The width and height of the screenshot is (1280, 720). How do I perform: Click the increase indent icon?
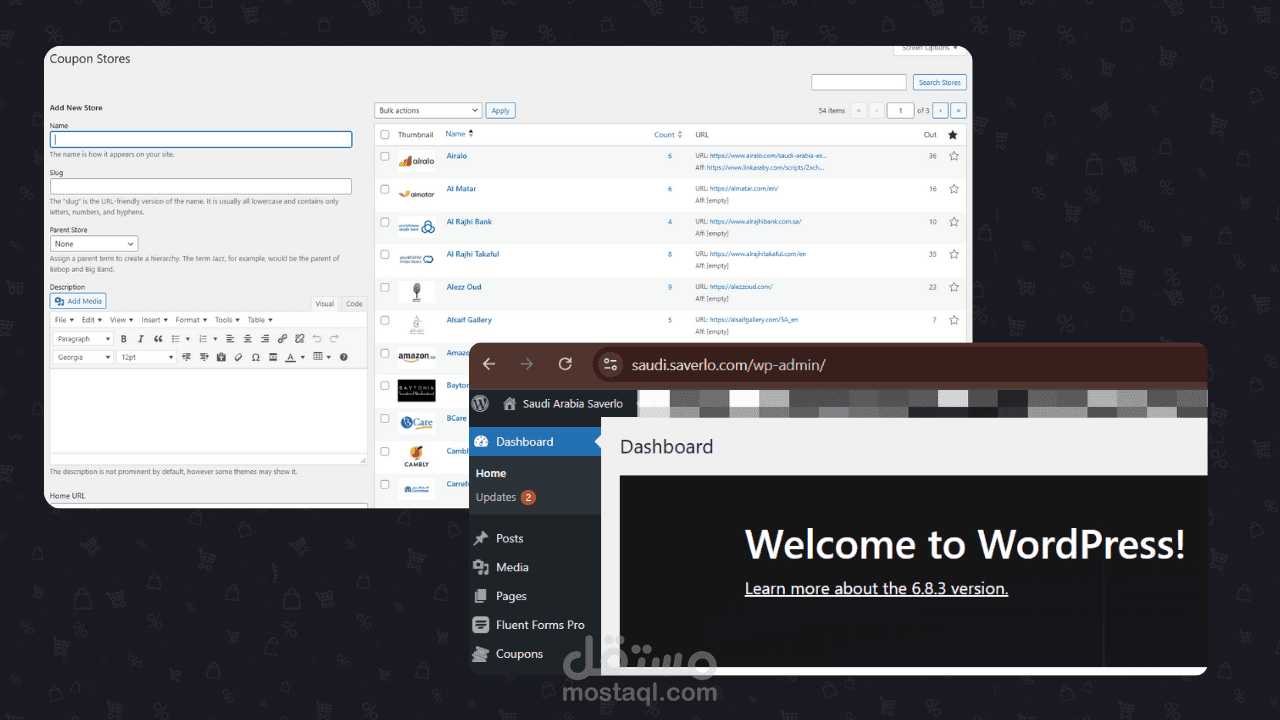204,357
